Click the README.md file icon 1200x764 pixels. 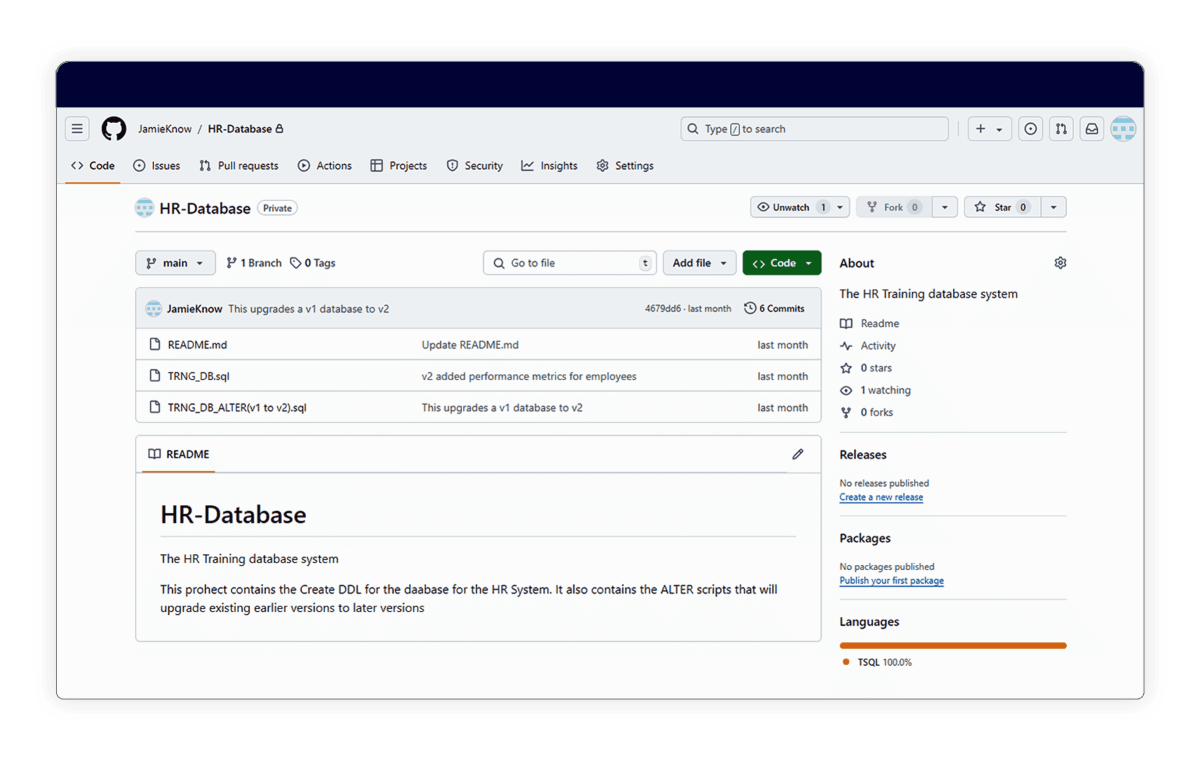[155, 345]
